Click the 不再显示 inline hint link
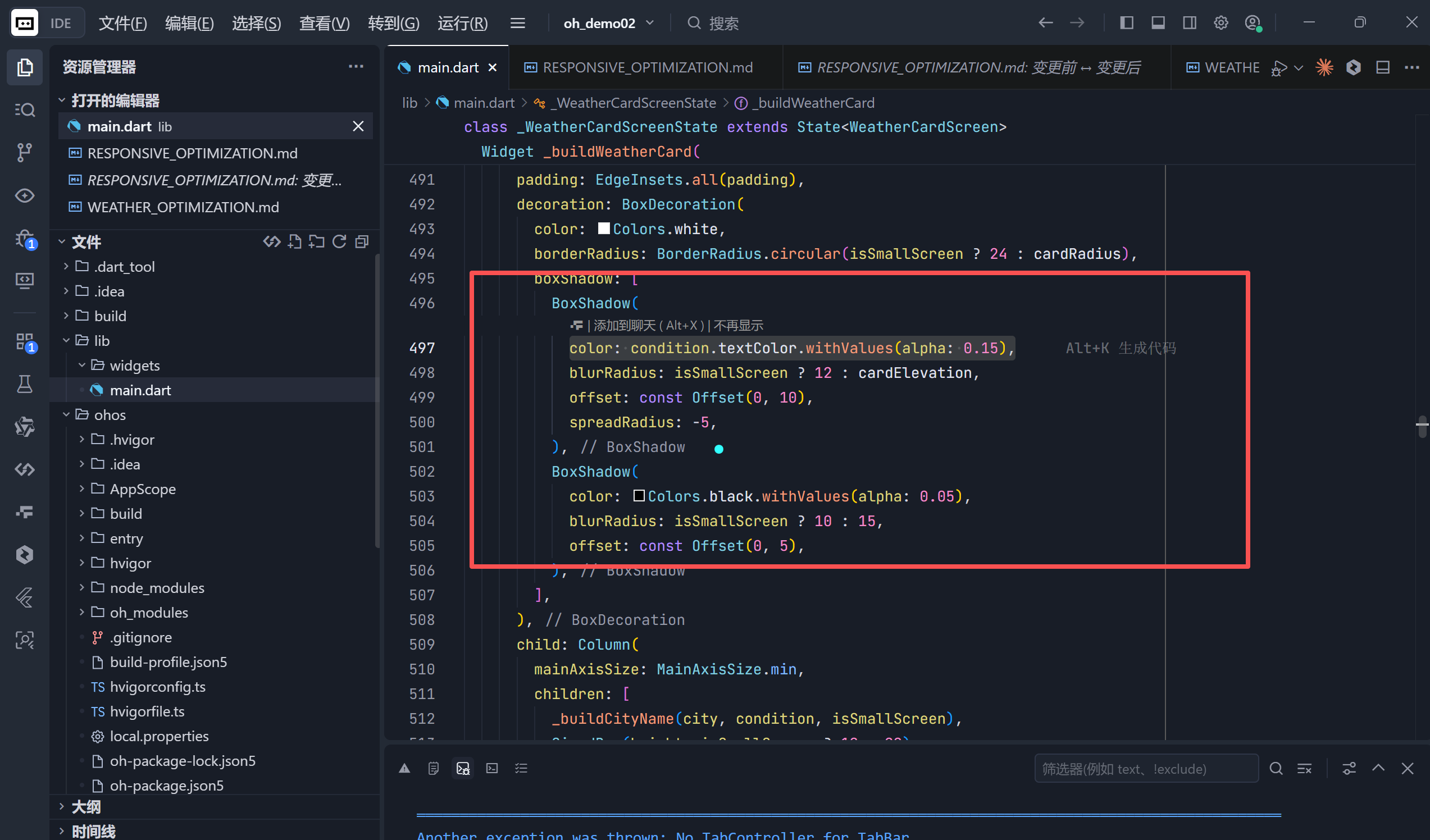Viewport: 1430px width, 840px height. click(x=738, y=326)
